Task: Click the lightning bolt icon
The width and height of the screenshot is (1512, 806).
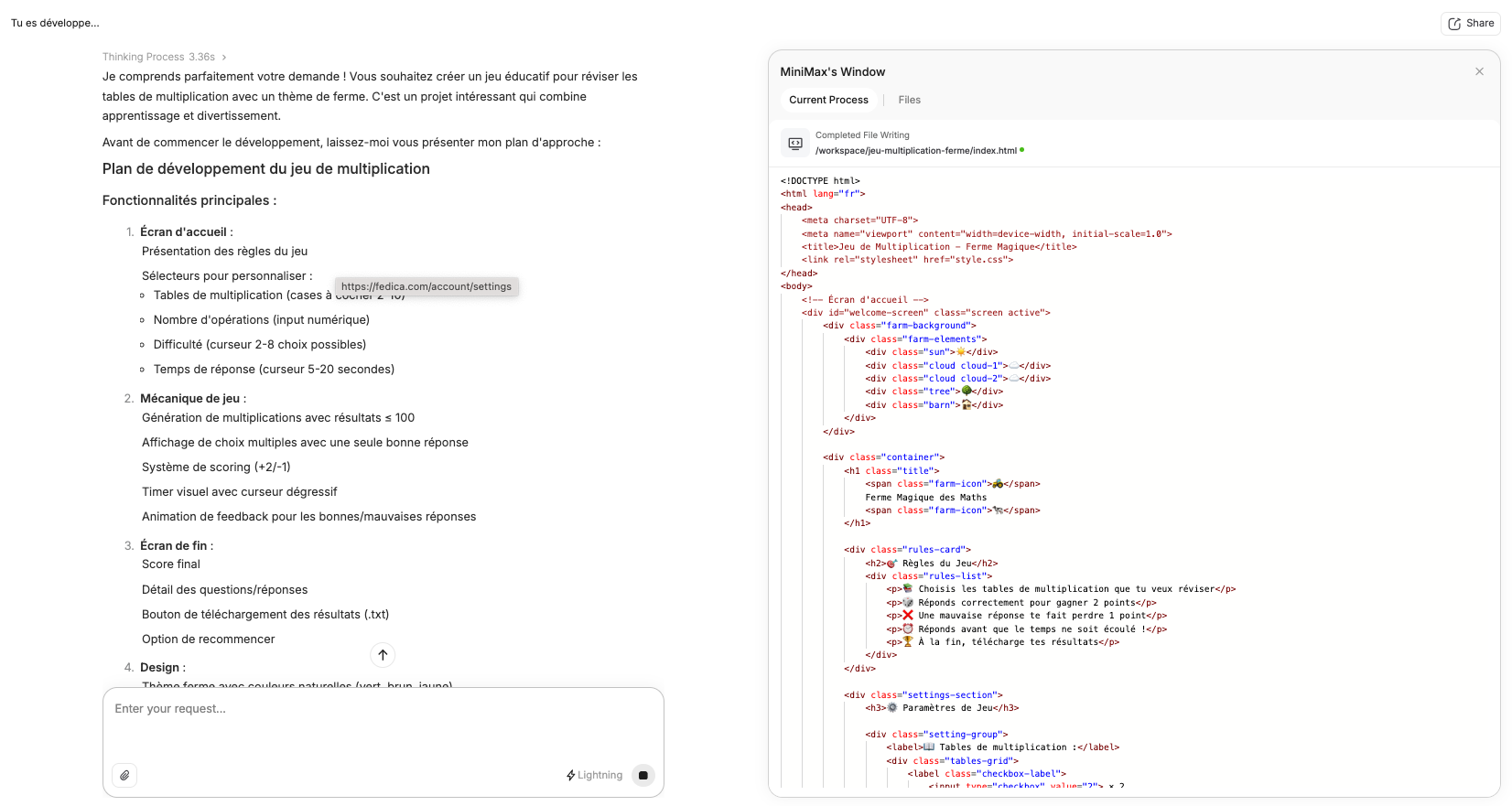Action: (570, 775)
